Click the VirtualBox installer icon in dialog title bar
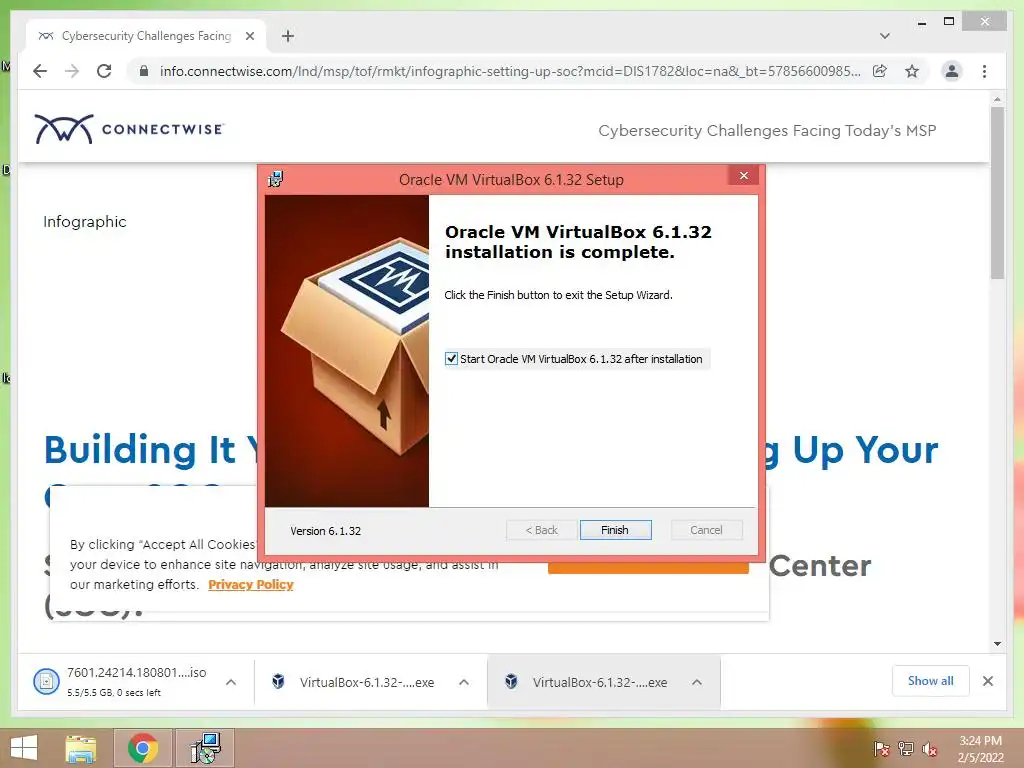This screenshot has width=1024, height=768. (276, 178)
